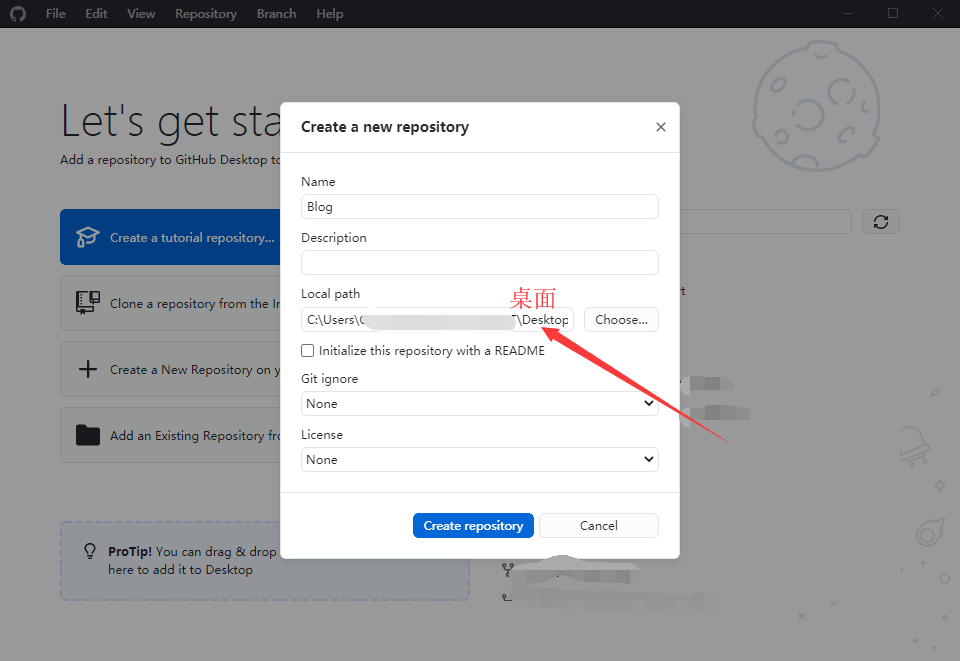Viewport: 960px width, 661px height.
Task: Open the Repository menu
Action: 206,13
